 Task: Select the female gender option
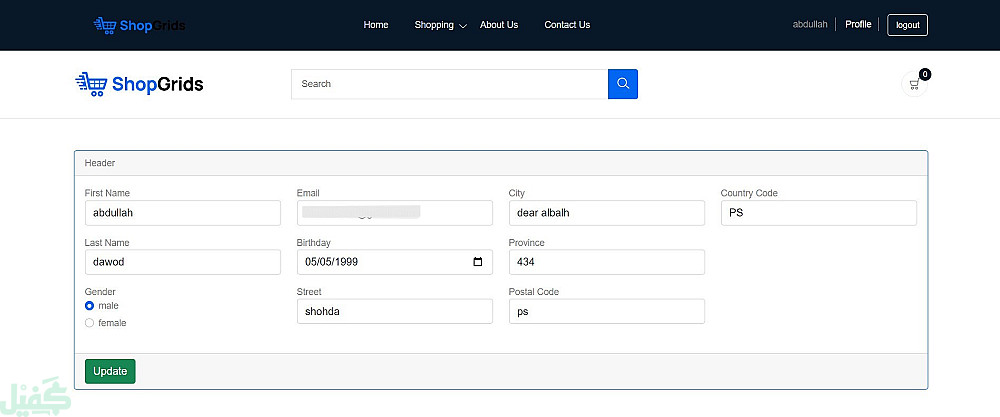(x=90, y=323)
